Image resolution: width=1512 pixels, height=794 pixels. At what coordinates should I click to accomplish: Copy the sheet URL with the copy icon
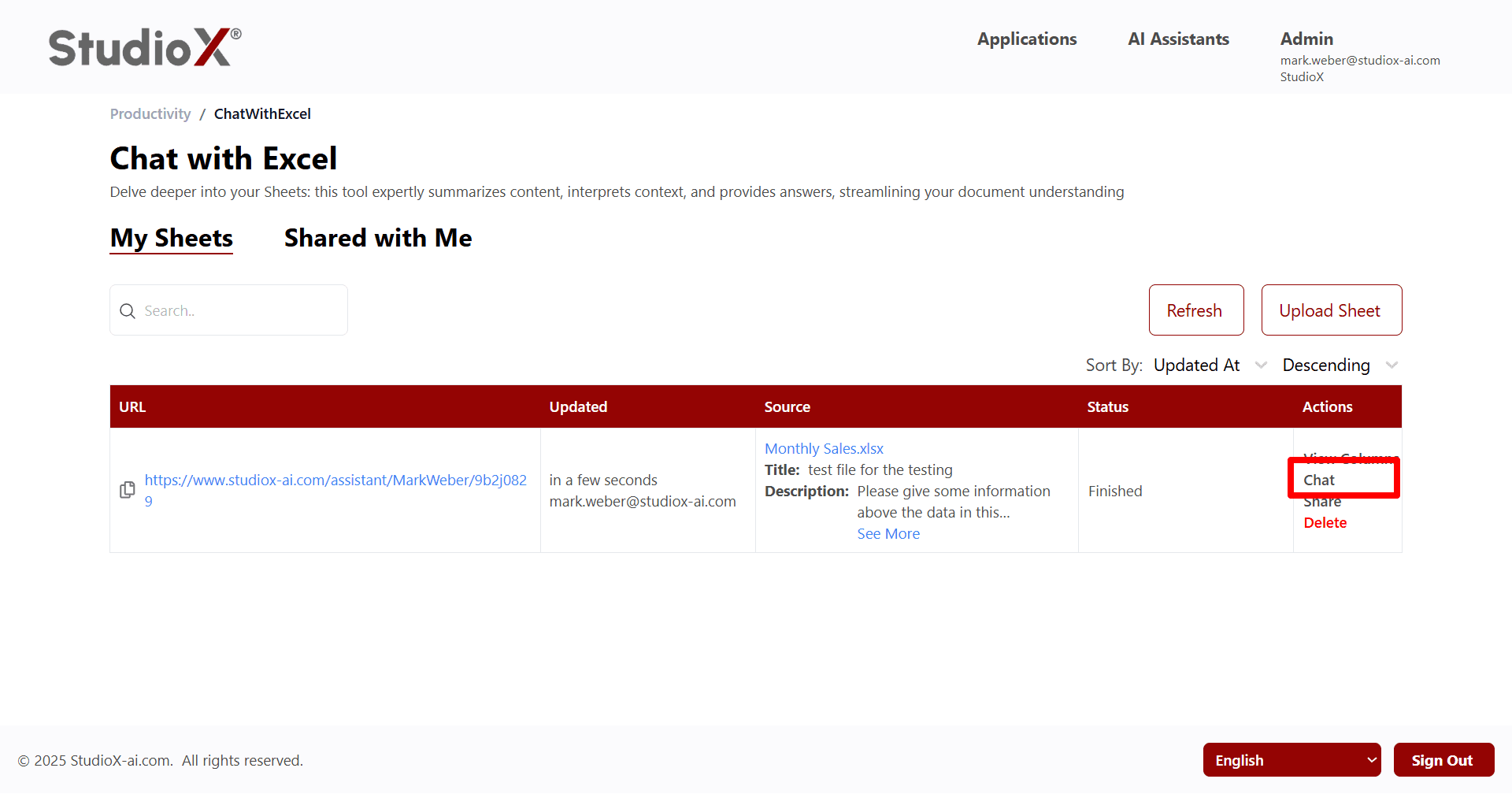click(127, 490)
